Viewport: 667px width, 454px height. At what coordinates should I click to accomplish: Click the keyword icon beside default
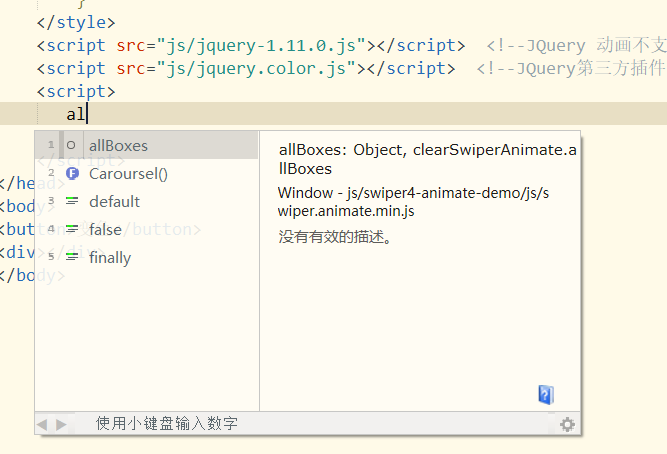coord(71,202)
